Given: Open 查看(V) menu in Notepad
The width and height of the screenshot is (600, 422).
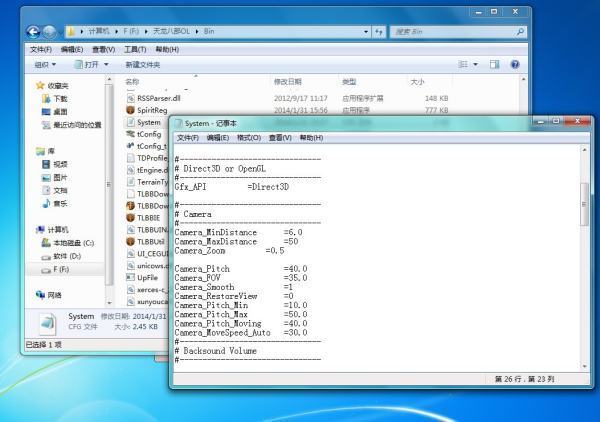Looking at the screenshot, I should 280,138.
